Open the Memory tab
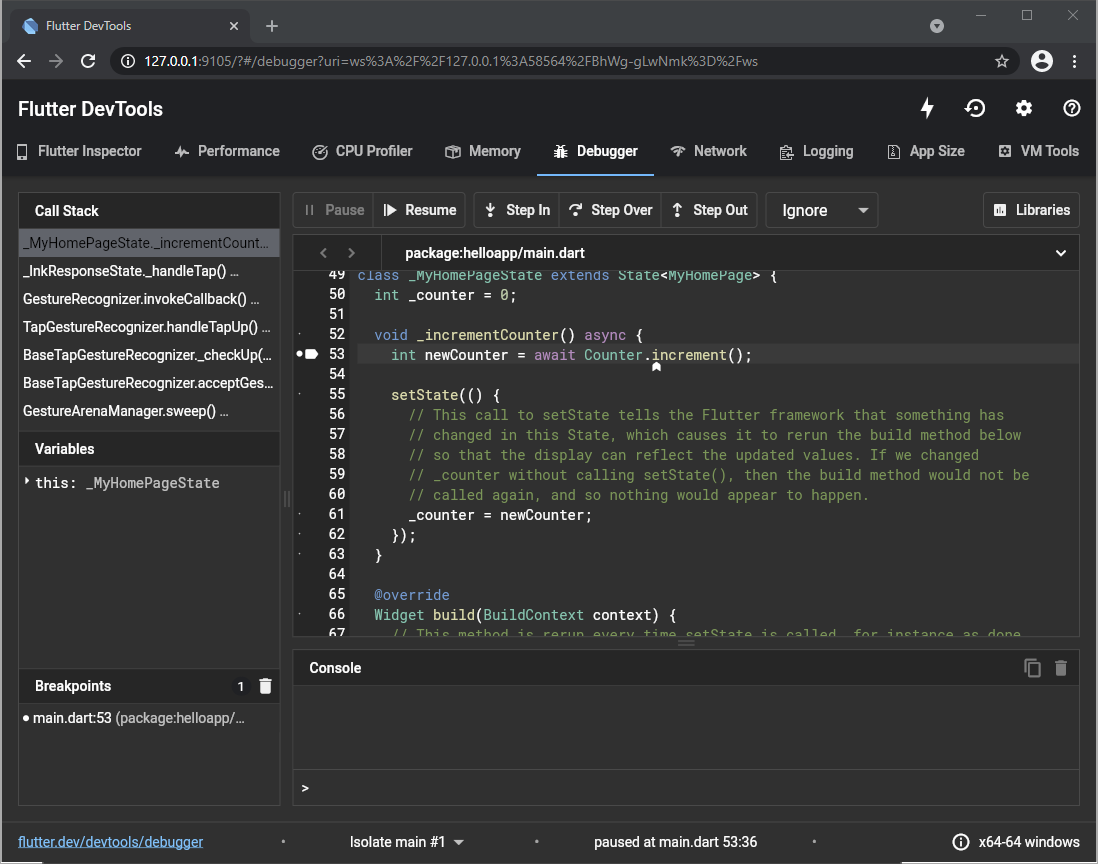 pos(482,151)
